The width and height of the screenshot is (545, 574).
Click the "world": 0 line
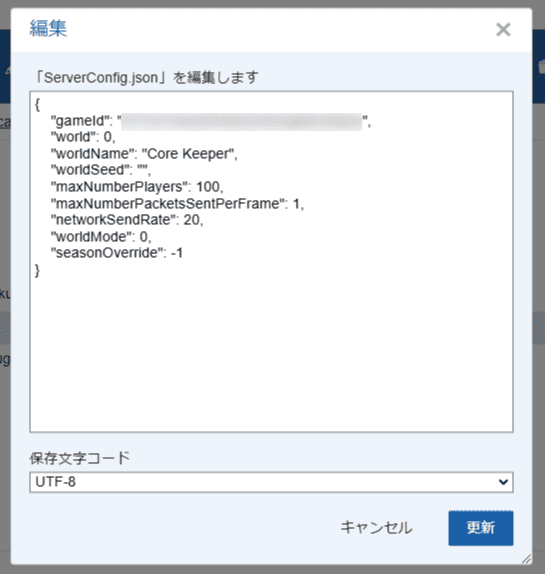[83, 137]
